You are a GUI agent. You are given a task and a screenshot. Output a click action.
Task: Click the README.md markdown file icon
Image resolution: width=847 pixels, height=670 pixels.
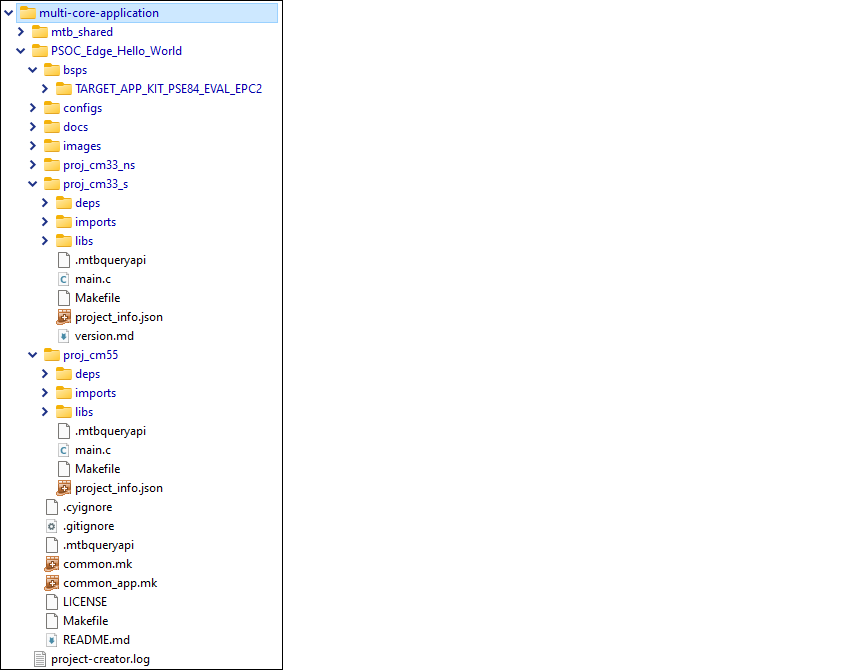point(52,640)
